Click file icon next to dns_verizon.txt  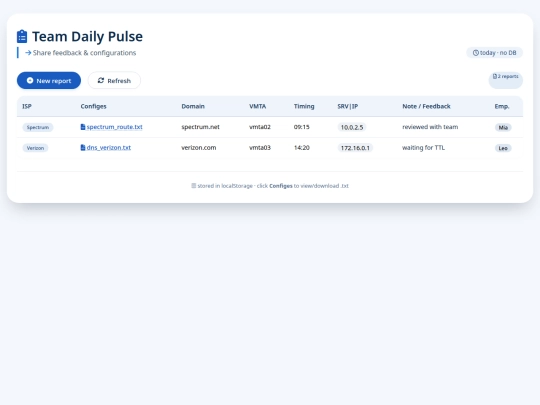pos(83,147)
